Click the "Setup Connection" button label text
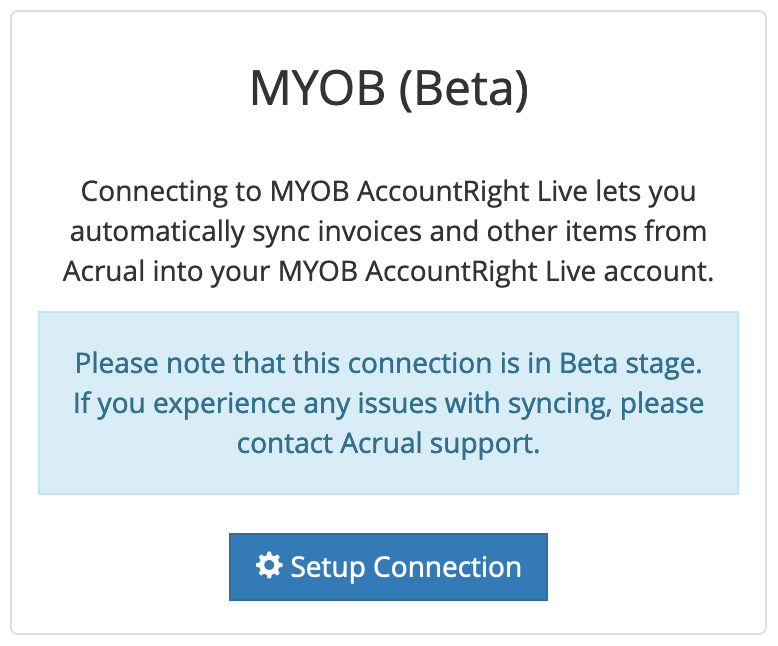The image size is (778, 646). coord(405,568)
